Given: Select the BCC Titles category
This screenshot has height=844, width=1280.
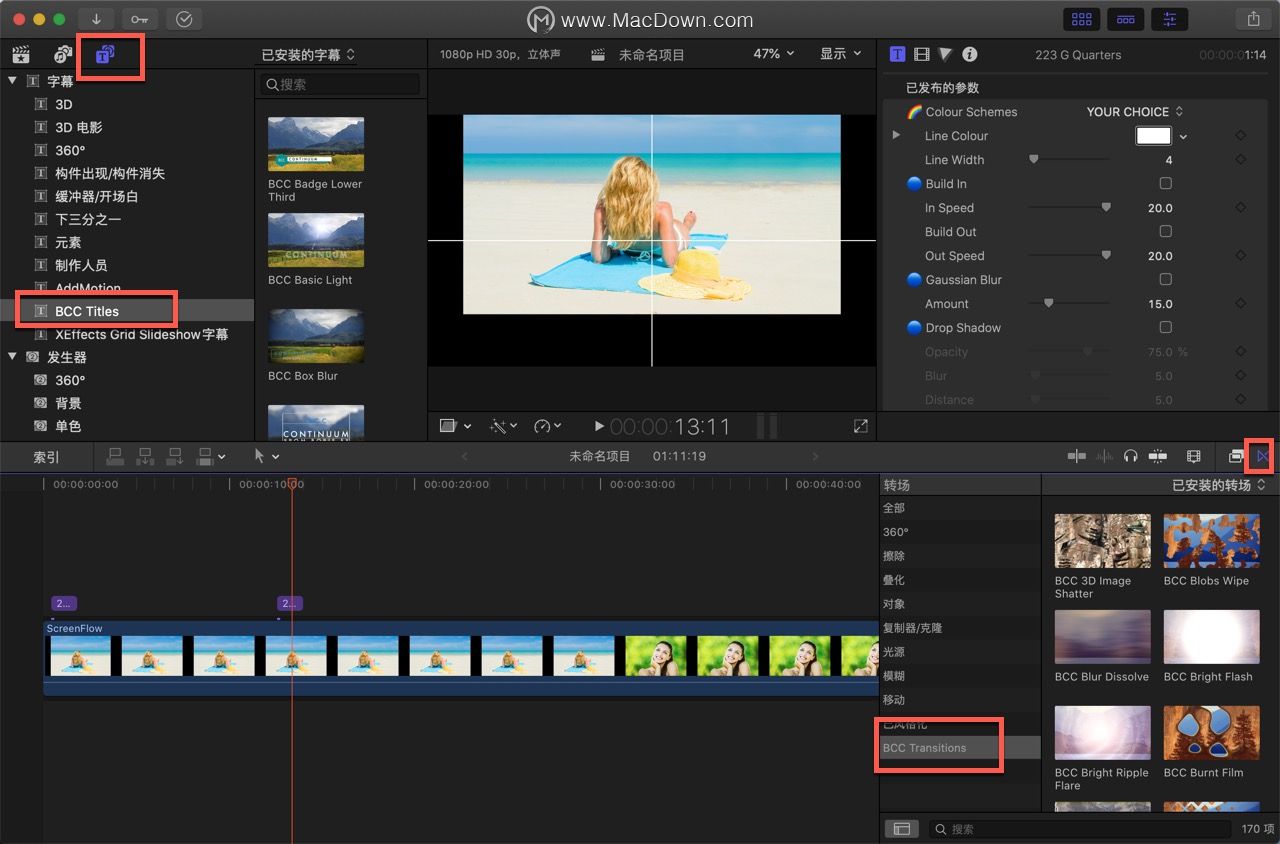Looking at the screenshot, I should 127,311.
